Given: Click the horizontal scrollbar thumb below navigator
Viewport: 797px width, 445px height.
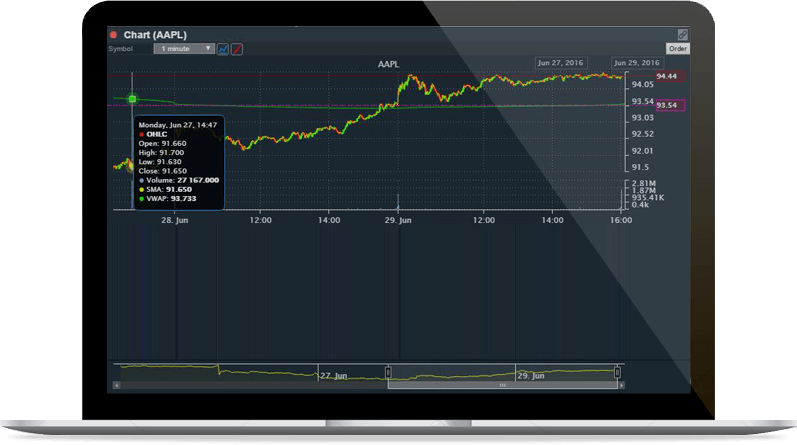Looking at the screenshot, I should pos(503,385).
